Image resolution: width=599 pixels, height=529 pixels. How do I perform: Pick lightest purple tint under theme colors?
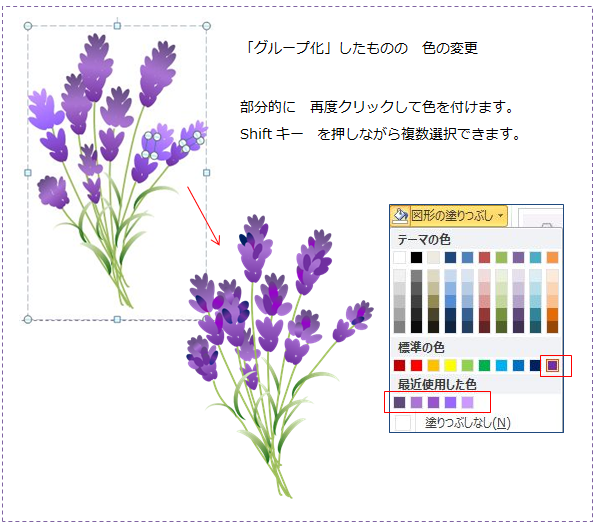coord(518,276)
